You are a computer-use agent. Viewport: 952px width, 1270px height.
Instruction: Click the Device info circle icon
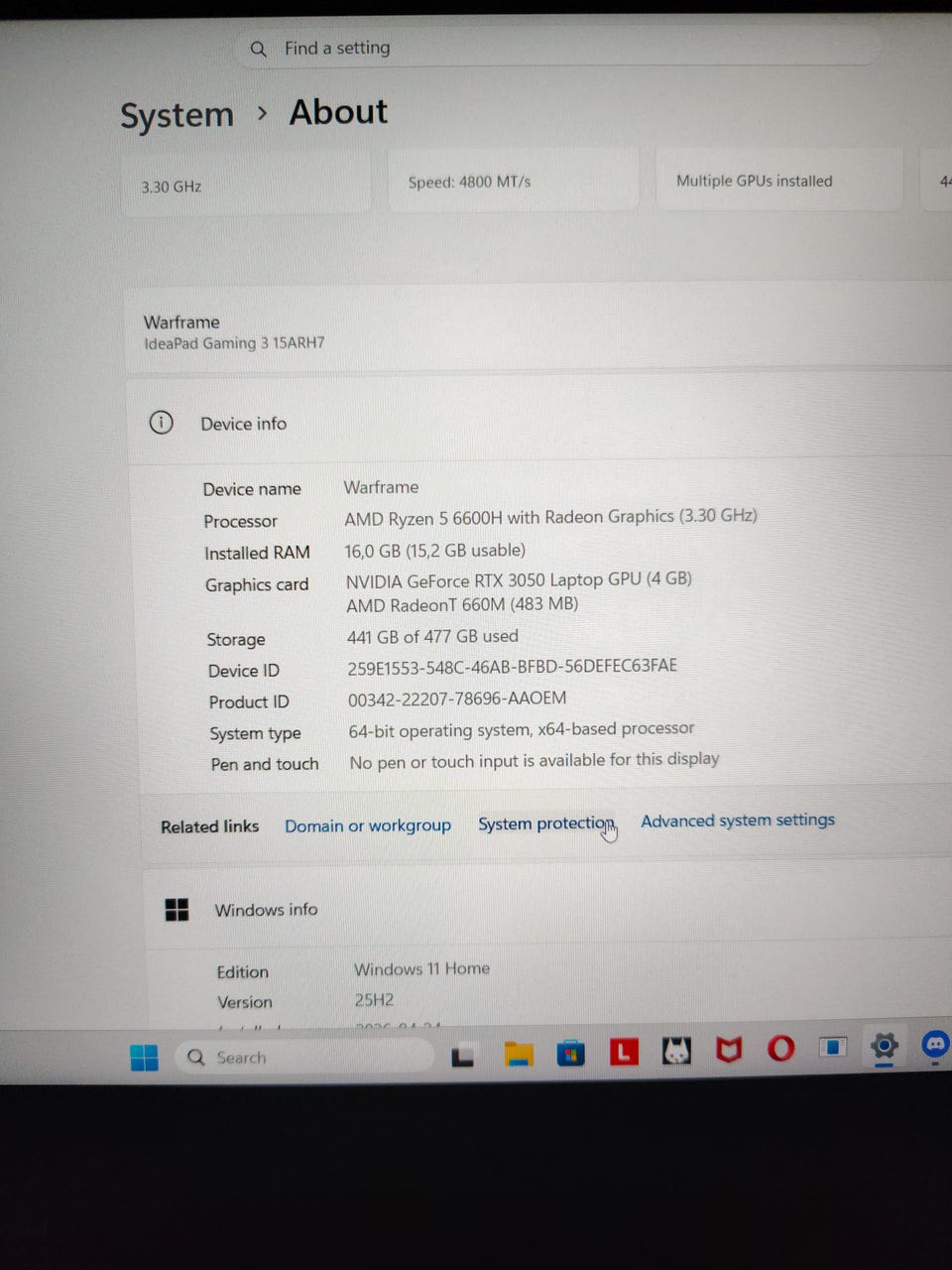click(161, 423)
